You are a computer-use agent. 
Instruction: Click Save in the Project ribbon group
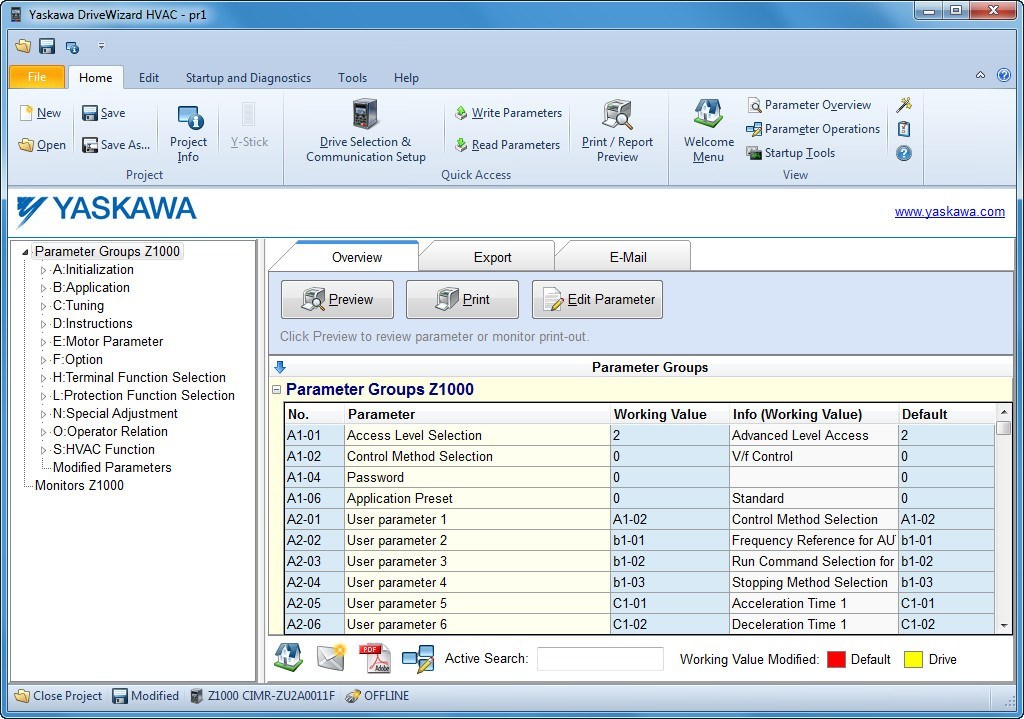click(x=104, y=113)
